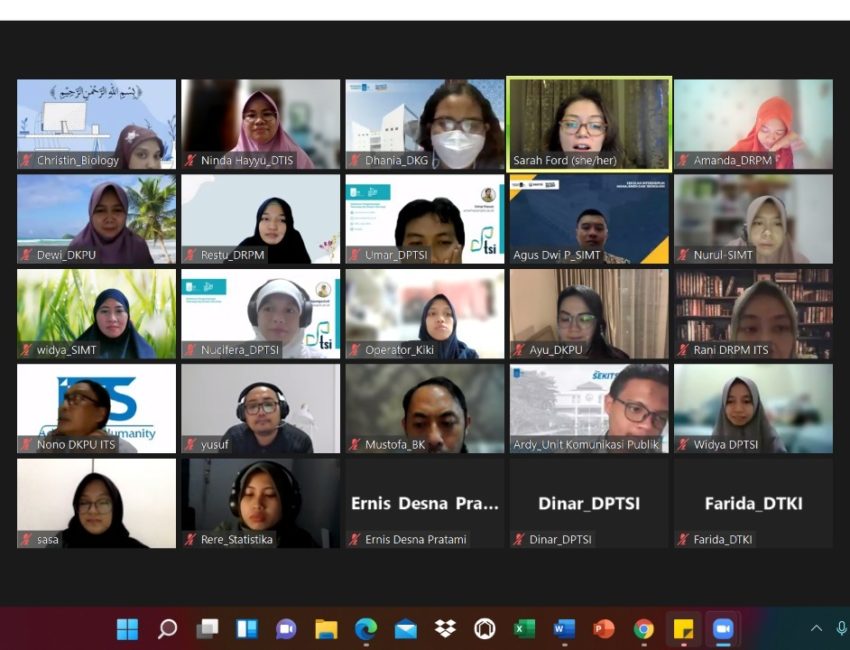The width and height of the screenshot is (850, 650).
Task: Open Task View from the taskbar
Action: [207, 629]
